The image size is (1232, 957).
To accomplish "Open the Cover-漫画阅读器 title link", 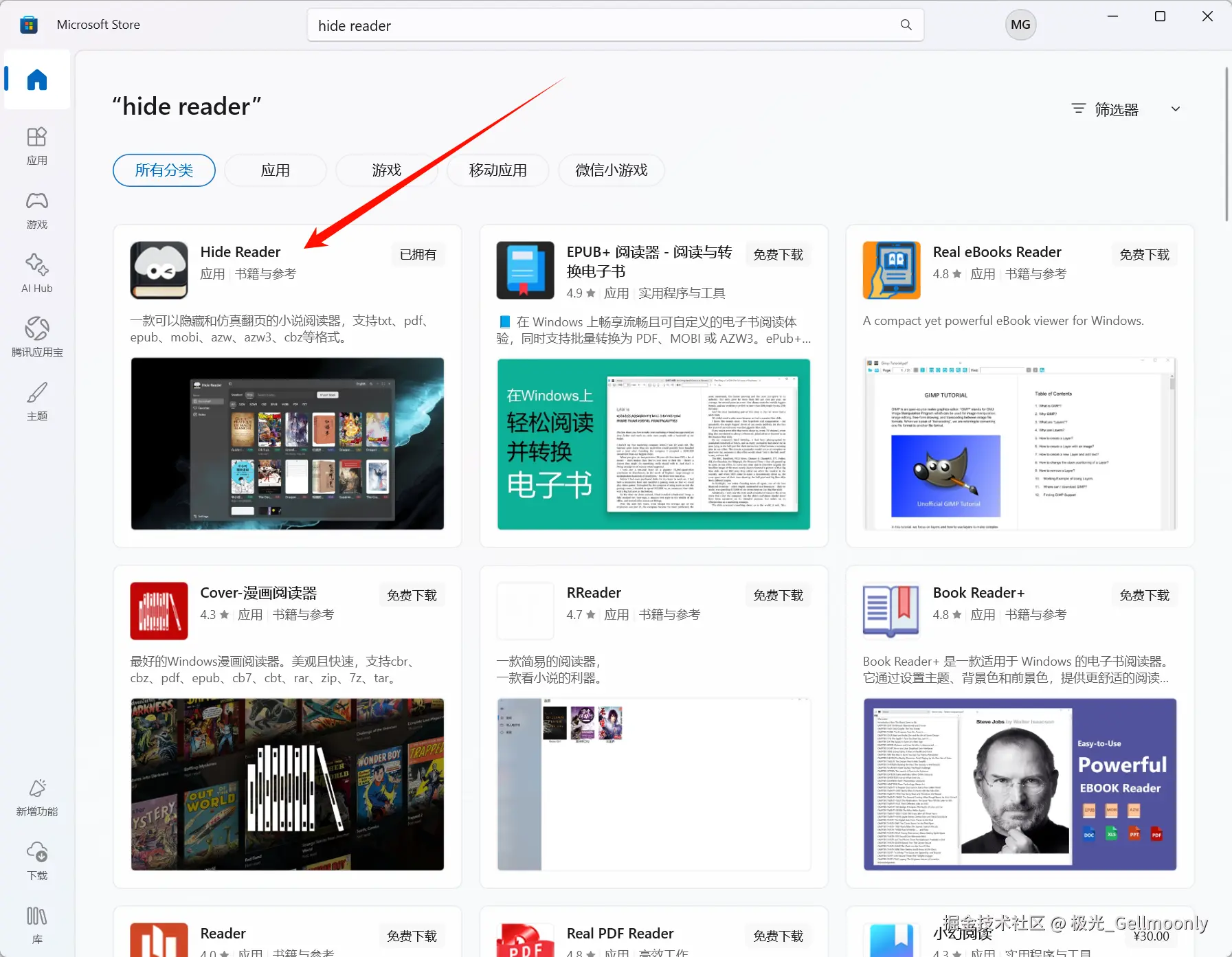I will point(258,593).
